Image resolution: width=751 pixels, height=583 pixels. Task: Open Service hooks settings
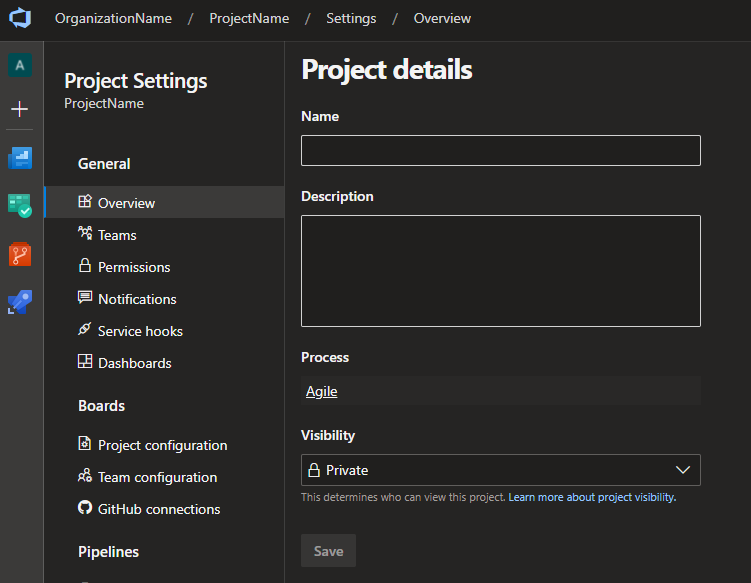click(140, 331)
